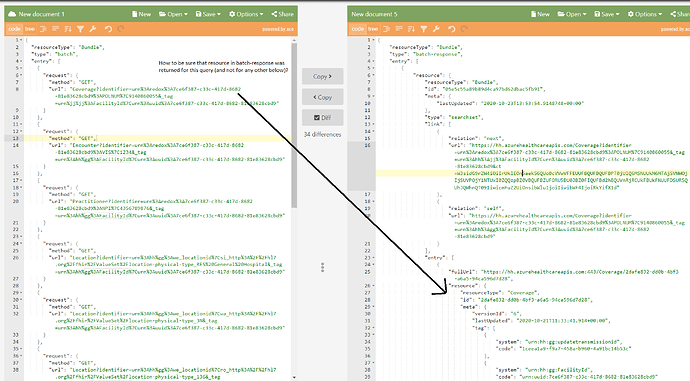Collapse line 23 'entry' fold in right editor
690x381 pixels.
pyautogui.click(x=374, y=258)
